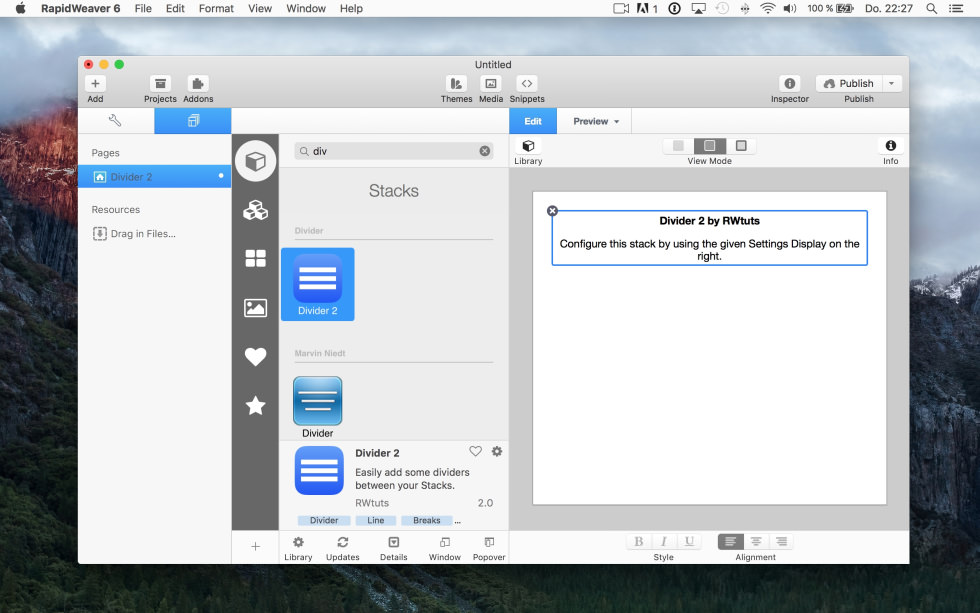Open the Snippets panel
Image resolution: width=980 pixels, height=613 pixels.
(527, 84)
